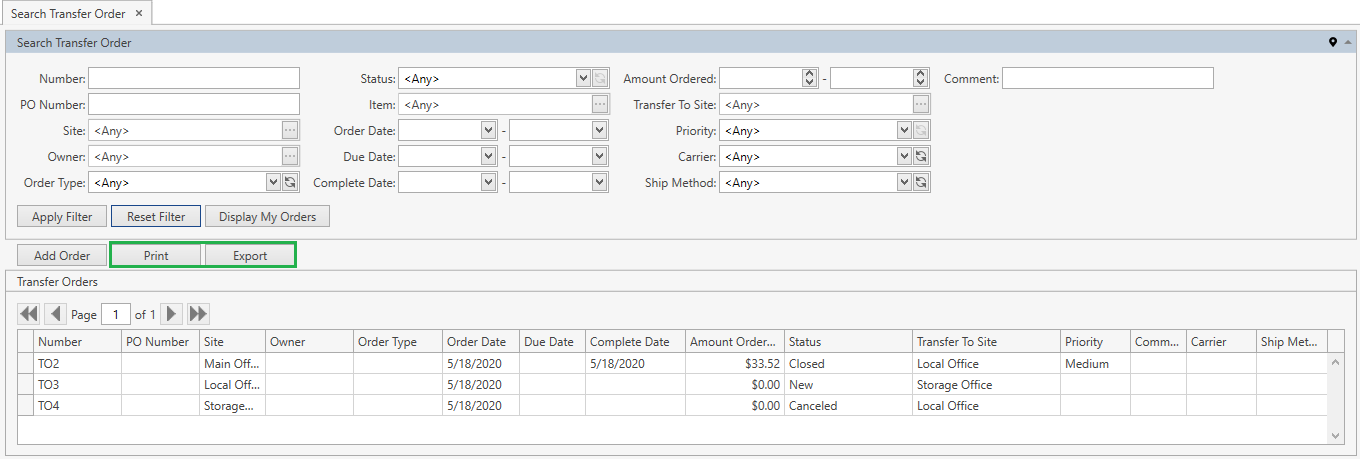This screenshot has height=462, width=1366.
Task: Go to the last page of results
Action: 198,314
